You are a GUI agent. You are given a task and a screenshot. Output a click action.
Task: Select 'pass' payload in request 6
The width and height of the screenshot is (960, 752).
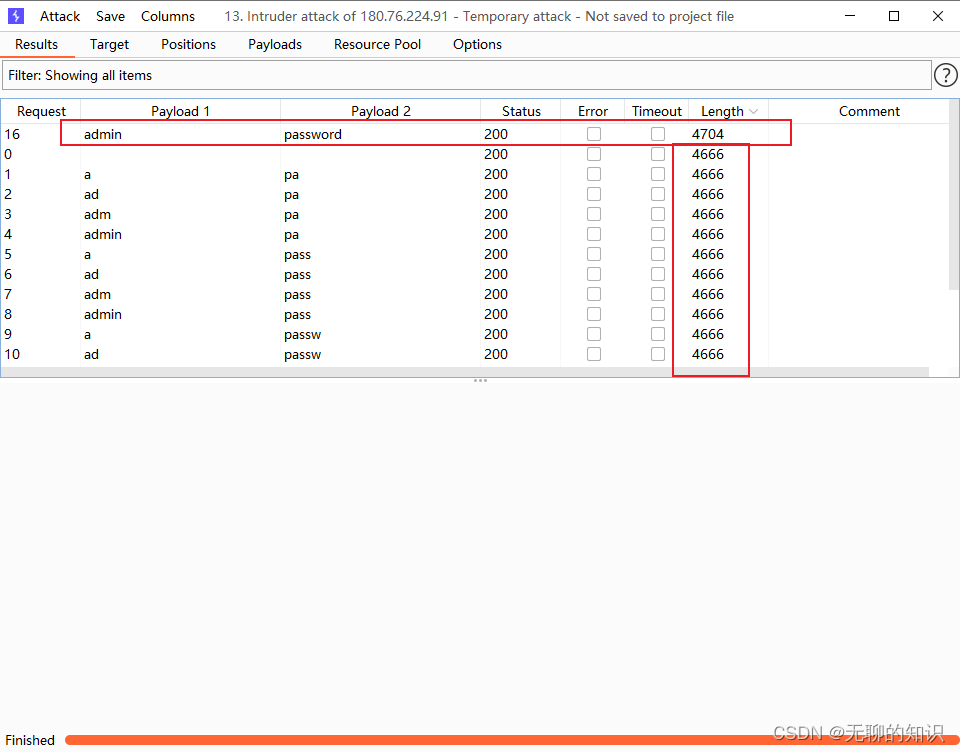tap(298, 275)
